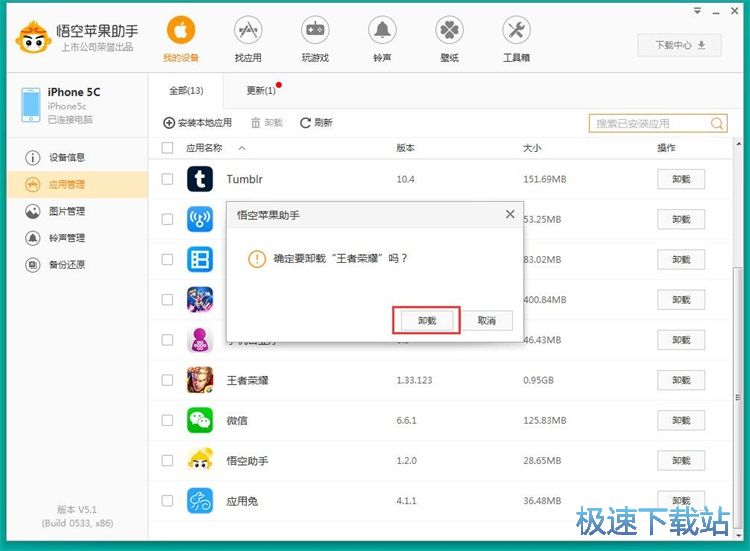The image size is (750, 551).
Task: Click Cancel (取消) in the dialog
Action: (487, 320)
